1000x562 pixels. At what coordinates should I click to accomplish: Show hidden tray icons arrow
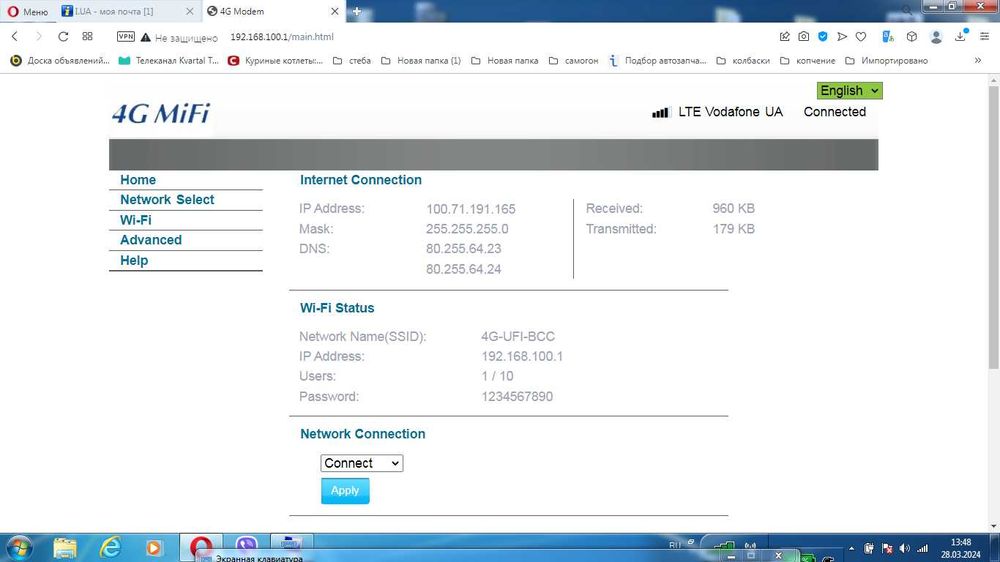pos(851,549)
